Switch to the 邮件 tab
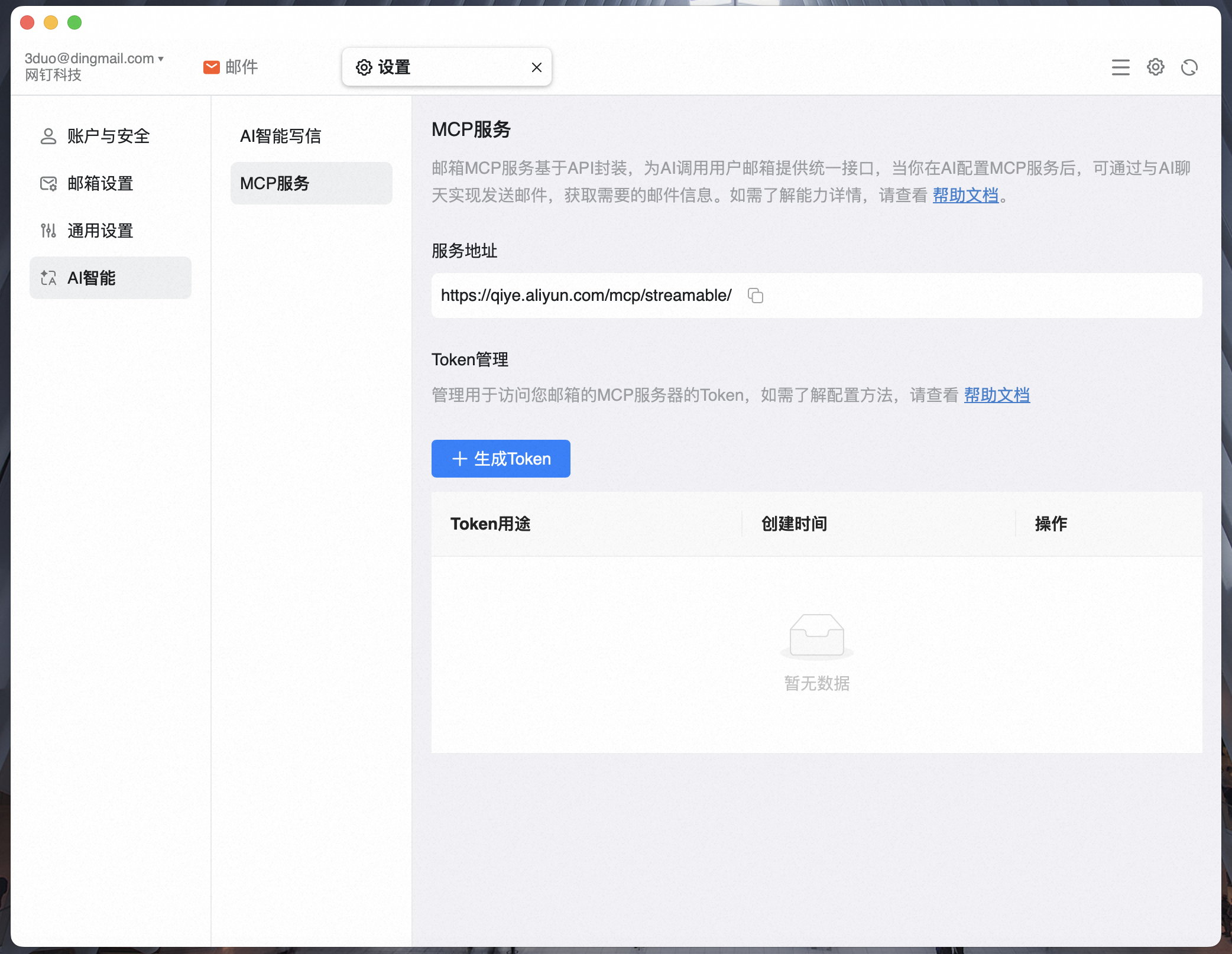 point(241,67)
